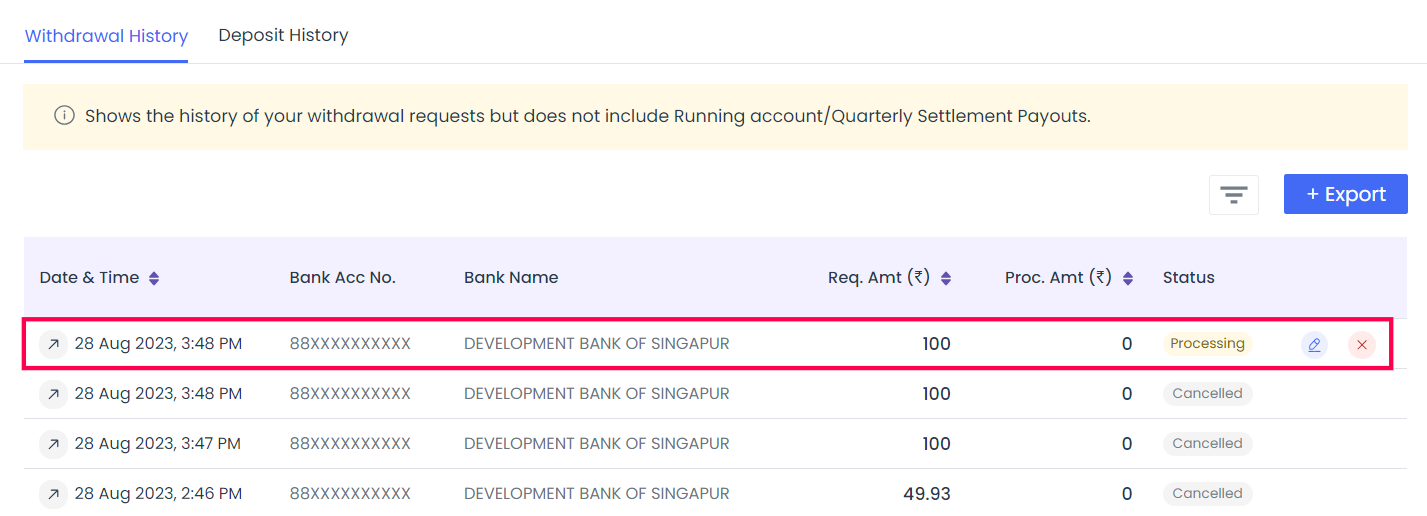Sort by Date & Time column arrows

pos(154,278)
